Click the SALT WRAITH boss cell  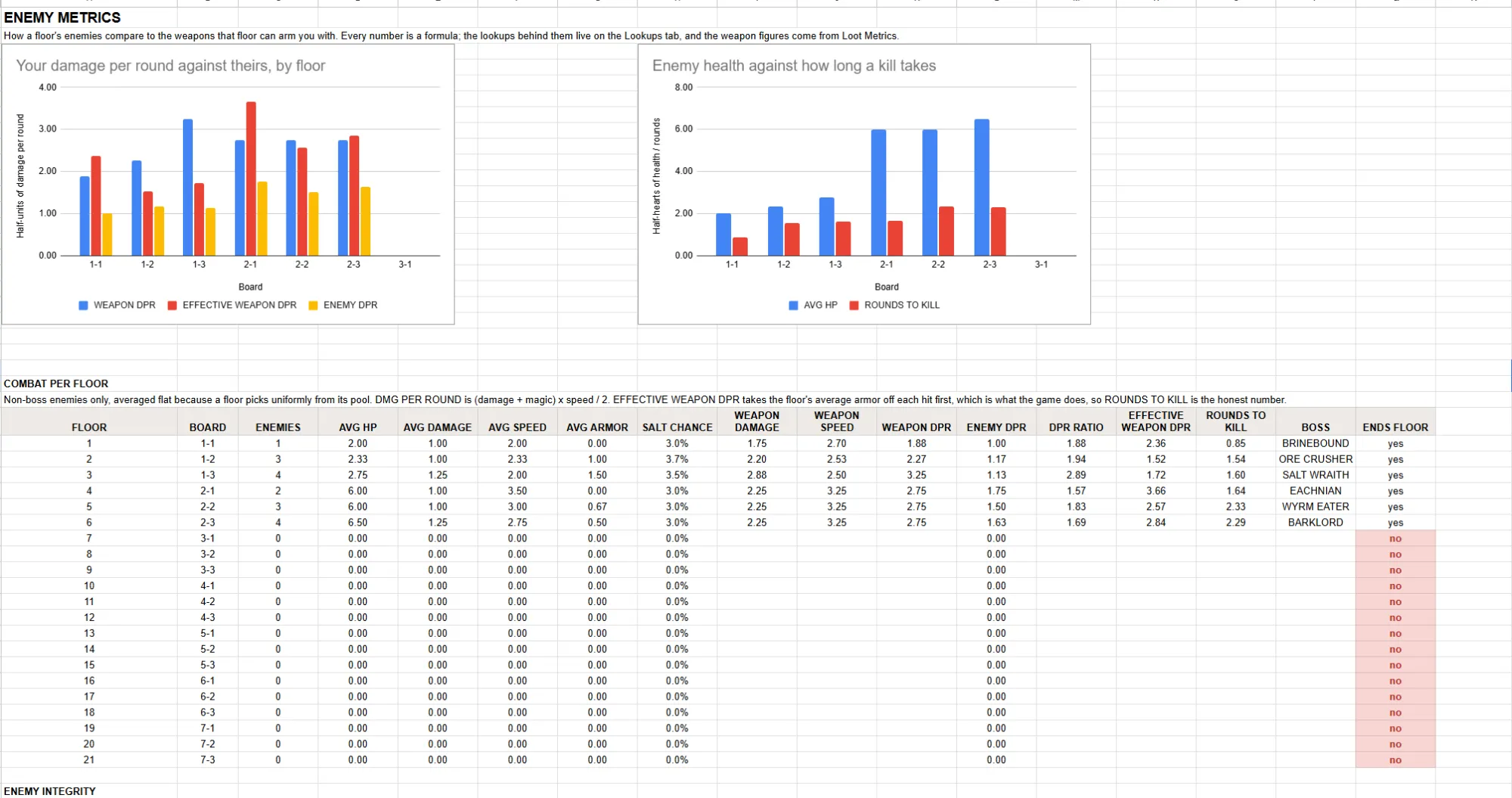pos(1315,475)
